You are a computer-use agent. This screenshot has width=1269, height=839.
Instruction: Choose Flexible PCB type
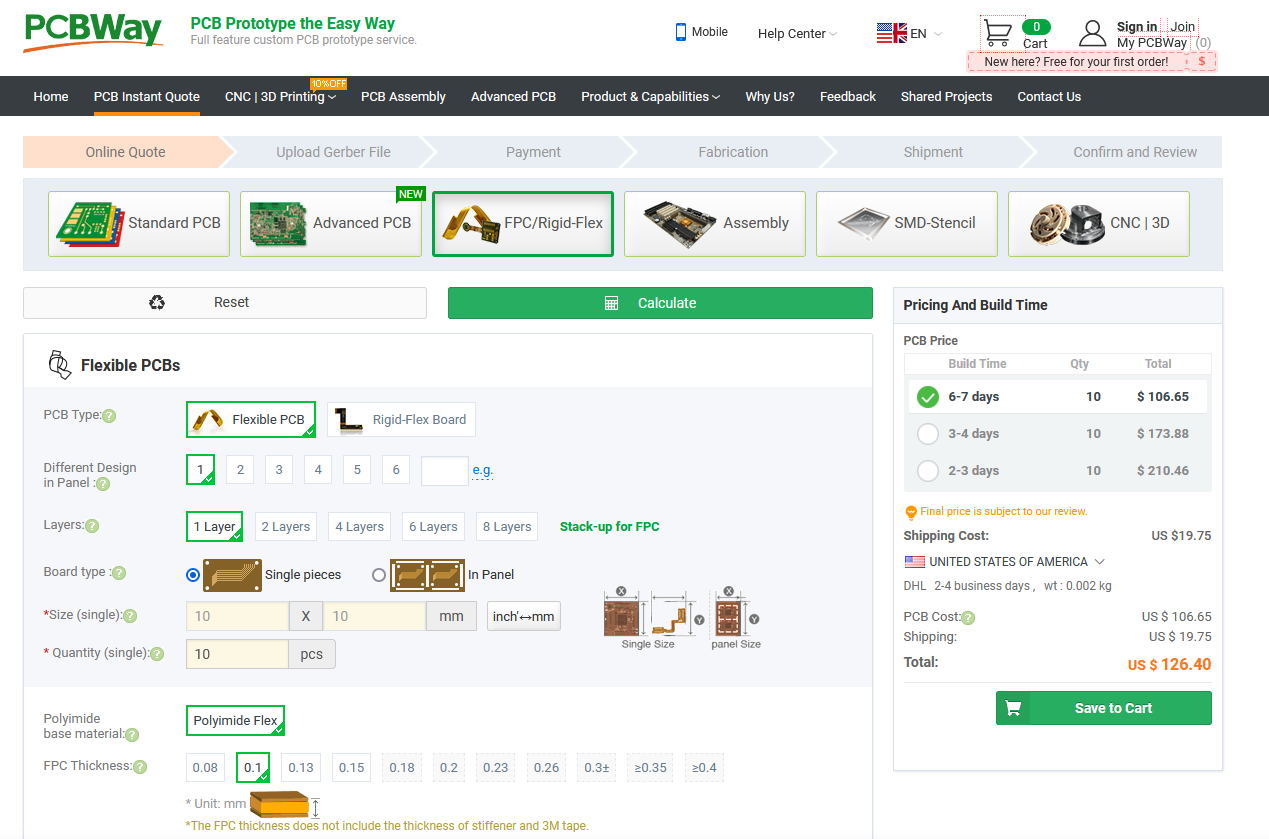[x=251, y=420]
